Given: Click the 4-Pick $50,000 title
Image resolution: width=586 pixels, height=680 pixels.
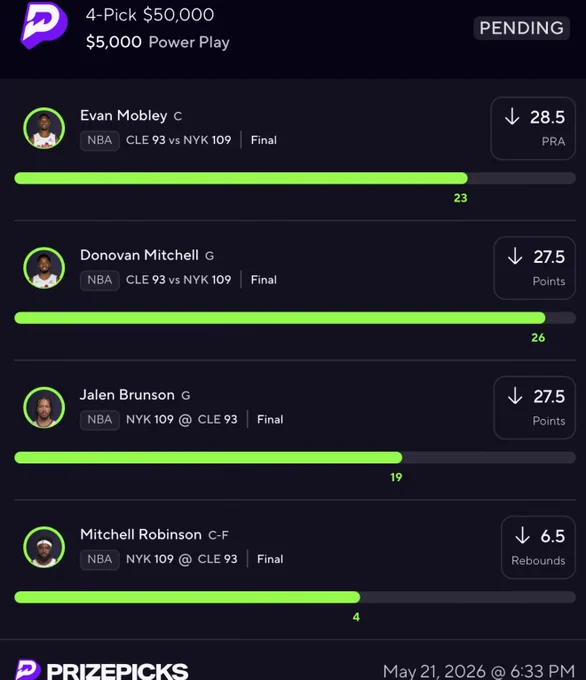Looking at the screenshot, I should click(150, 15).
